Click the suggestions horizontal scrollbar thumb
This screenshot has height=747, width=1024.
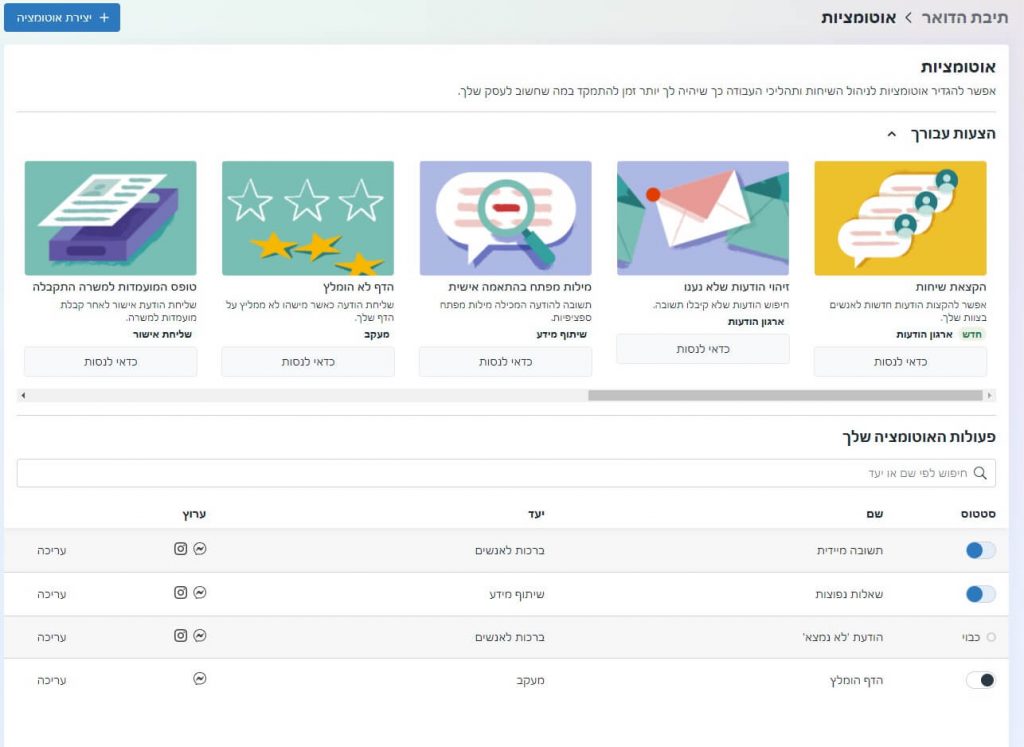[785, 395]
